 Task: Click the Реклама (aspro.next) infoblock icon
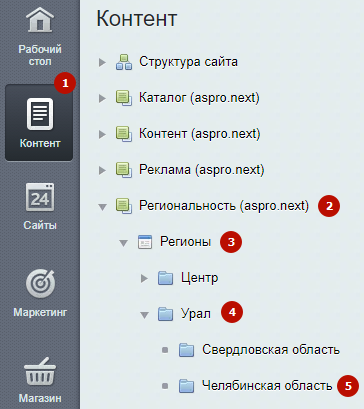(123, 170)
